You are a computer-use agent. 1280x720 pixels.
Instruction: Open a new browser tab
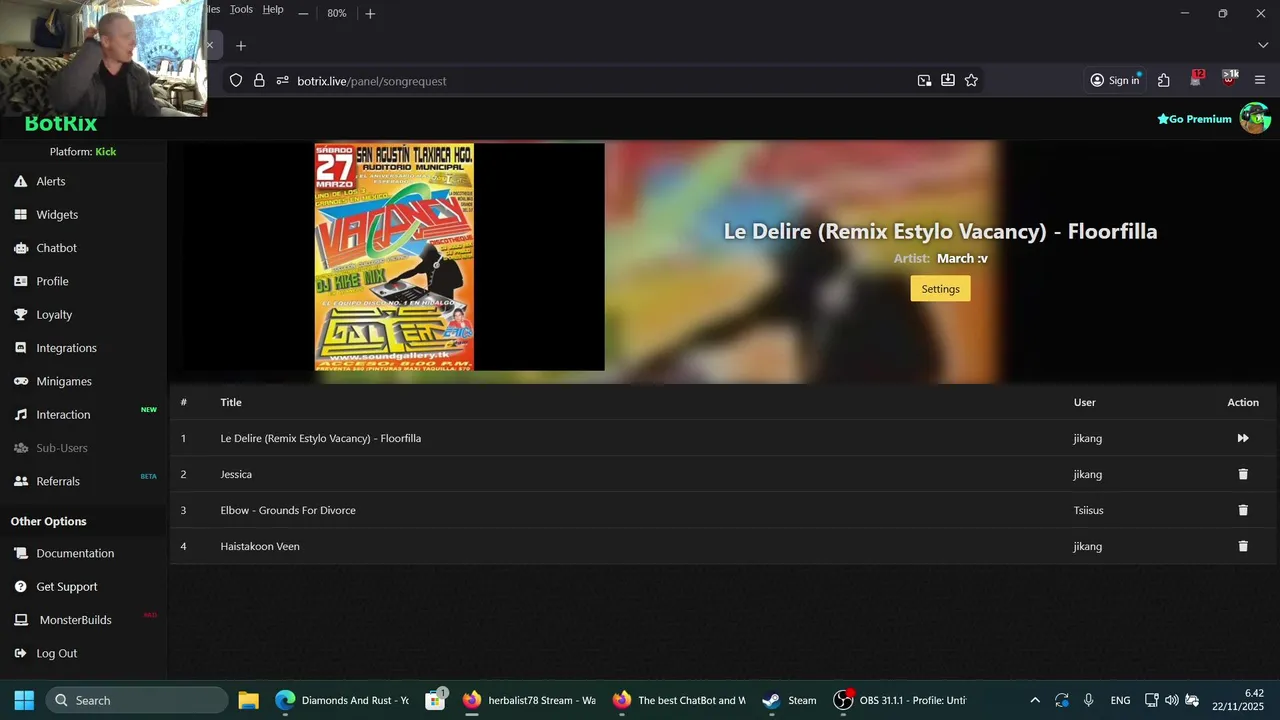pyautogui.click(x=240, y=45)
